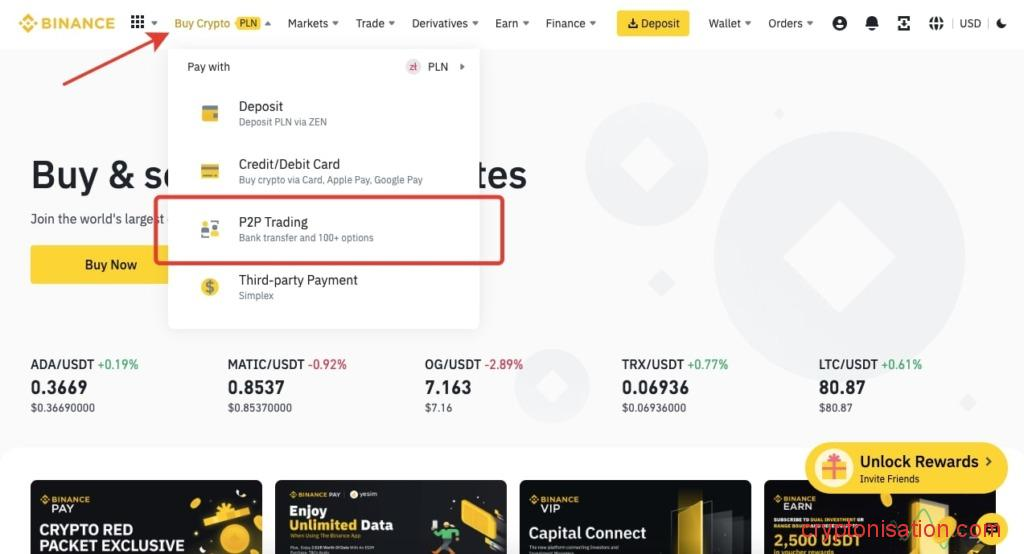1024x554 pixels.
Task: Click the USD currency setting
Action: pos(970,23)
